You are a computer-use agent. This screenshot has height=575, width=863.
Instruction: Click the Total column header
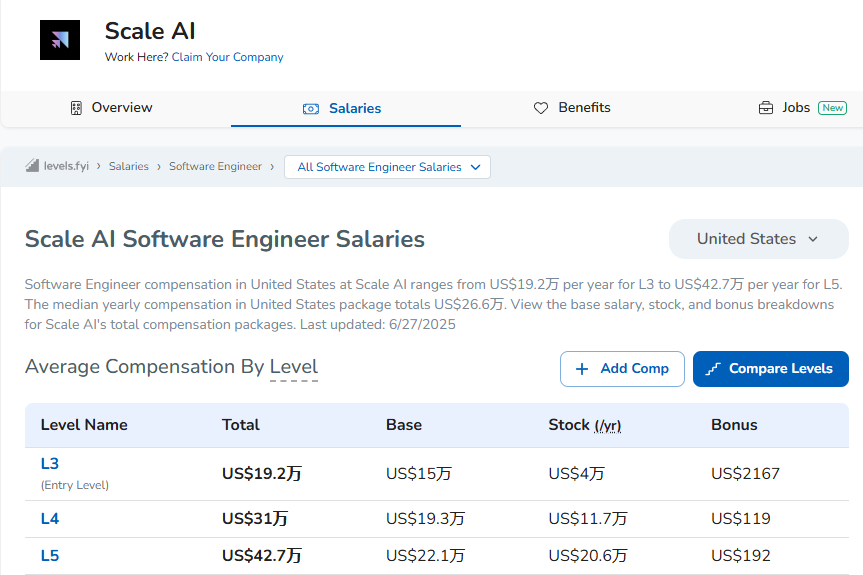[x=241, y=425]
